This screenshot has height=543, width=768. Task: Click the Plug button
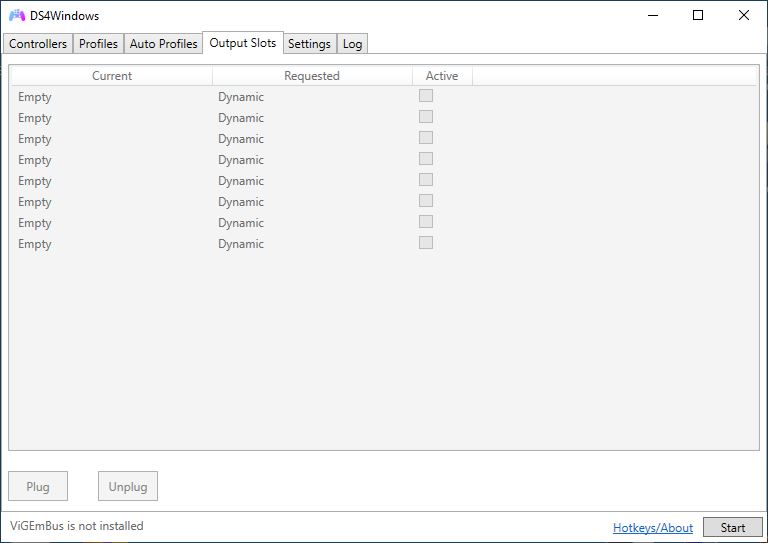point(38,486)
